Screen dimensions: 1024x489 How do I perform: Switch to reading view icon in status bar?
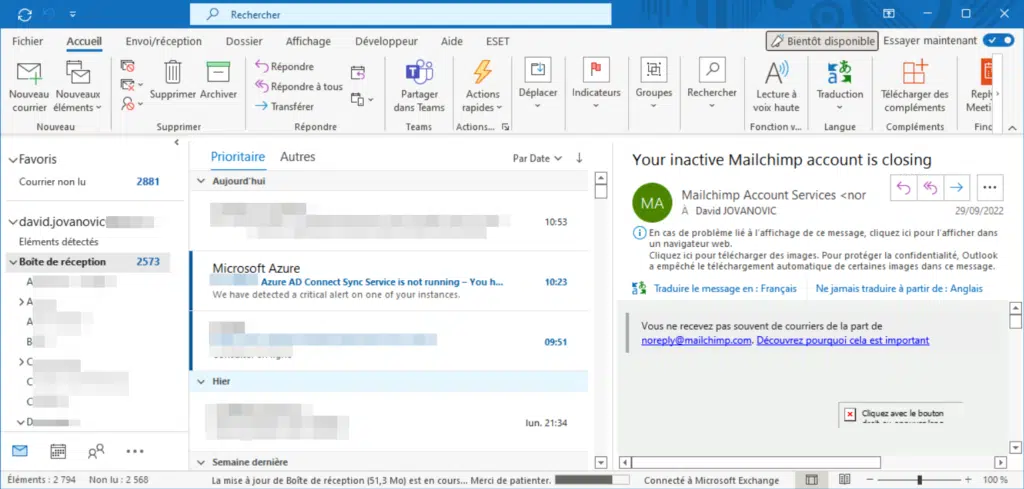(x=844, y=480)
